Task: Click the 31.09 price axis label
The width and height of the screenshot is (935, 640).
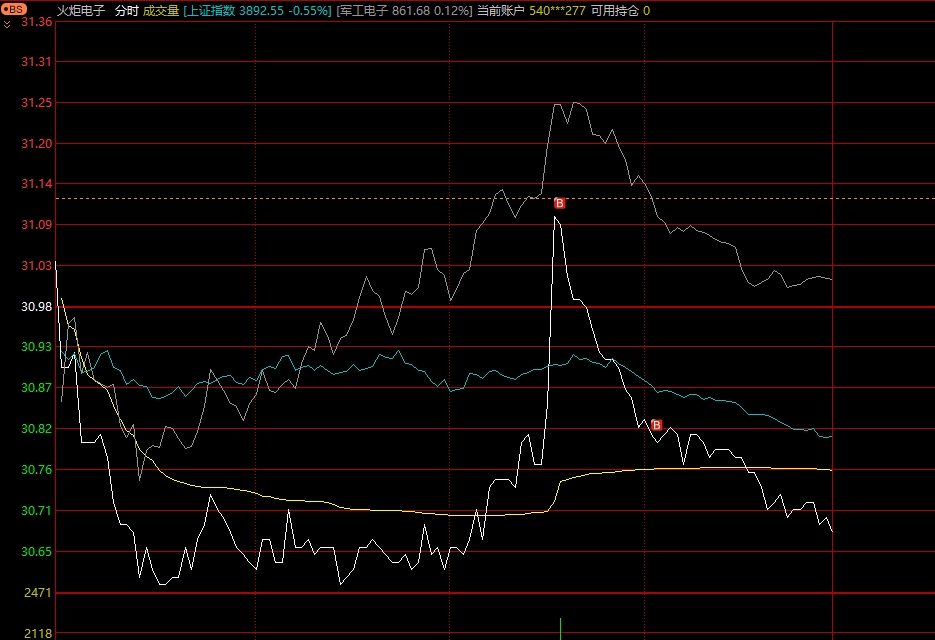Action: coord(37,225)
